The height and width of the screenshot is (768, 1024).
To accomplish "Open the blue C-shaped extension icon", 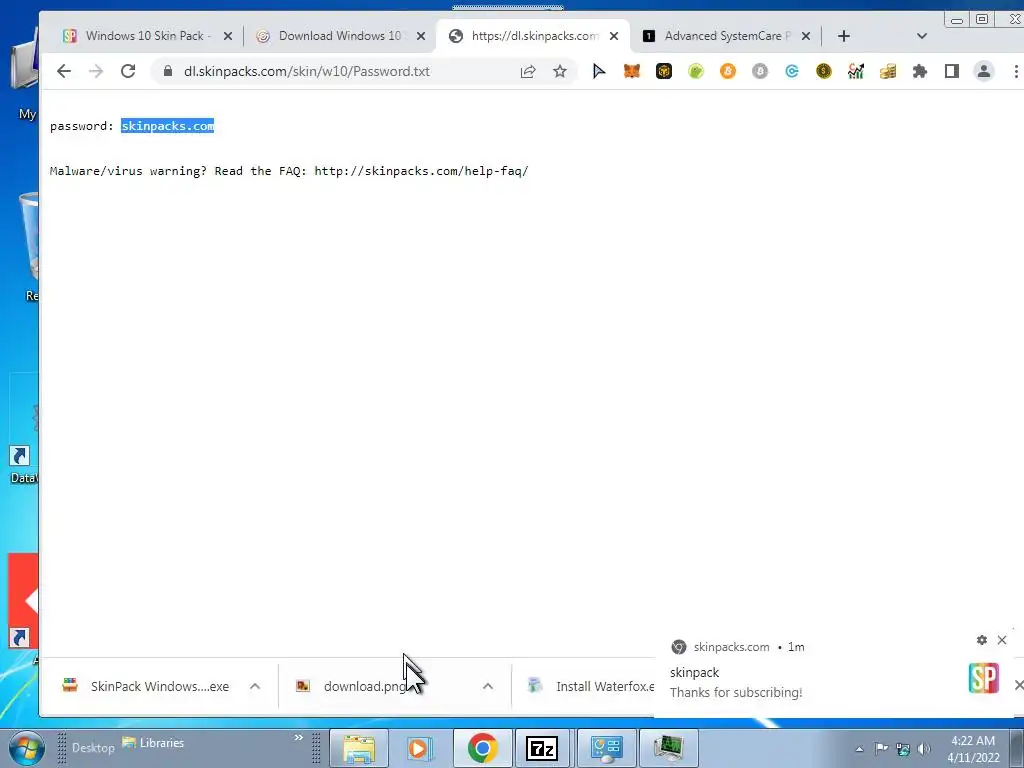I will coord(792,71).
